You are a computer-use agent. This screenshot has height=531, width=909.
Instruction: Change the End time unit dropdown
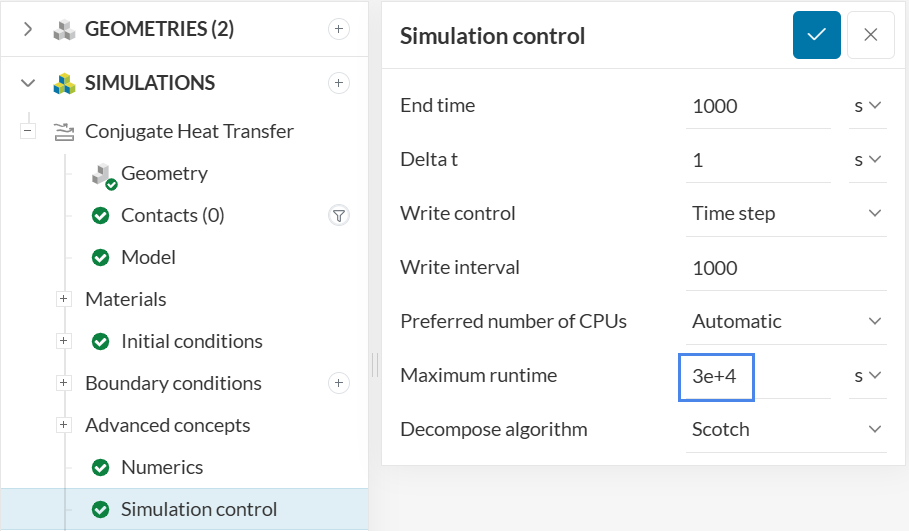point(867,105)
